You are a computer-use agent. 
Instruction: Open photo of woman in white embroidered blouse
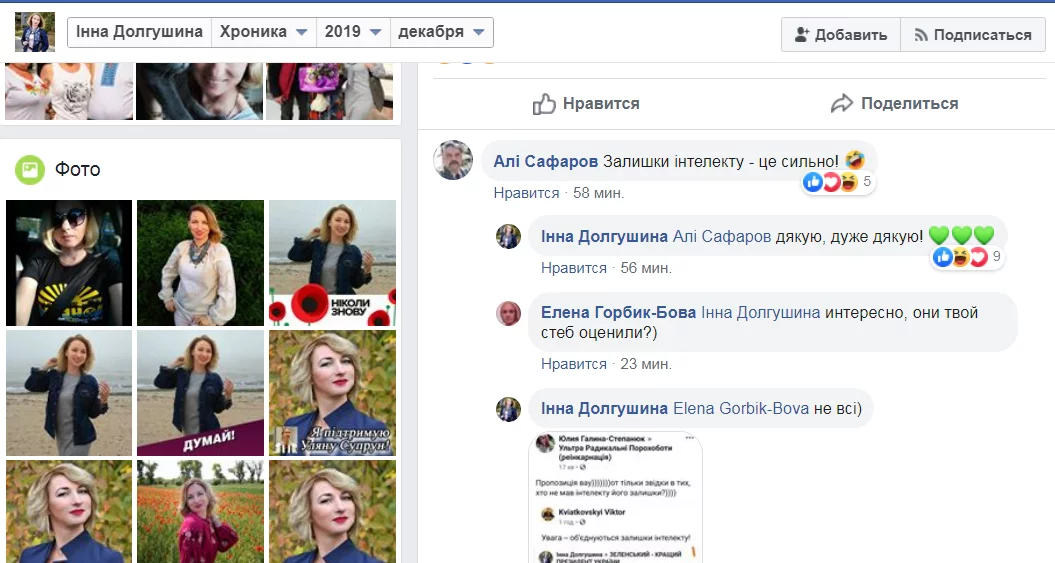pos(201,263)
